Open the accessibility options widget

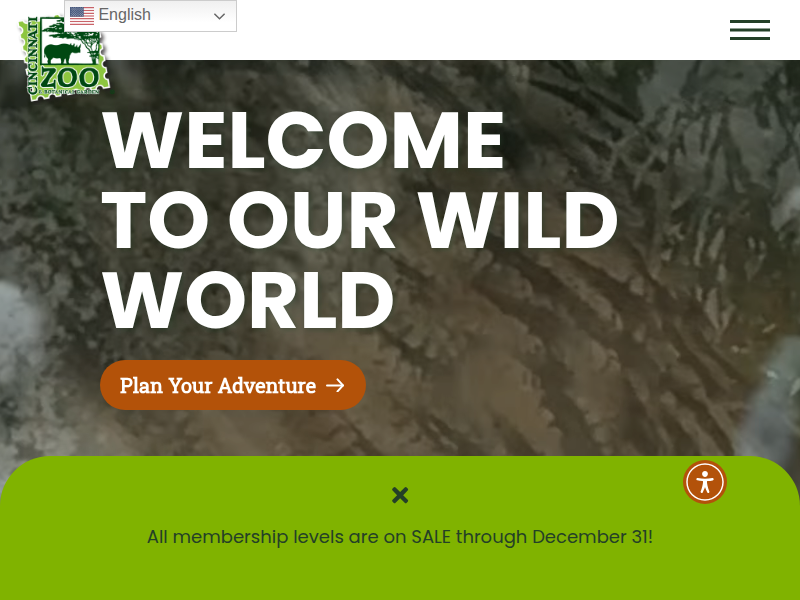(705, 482)
